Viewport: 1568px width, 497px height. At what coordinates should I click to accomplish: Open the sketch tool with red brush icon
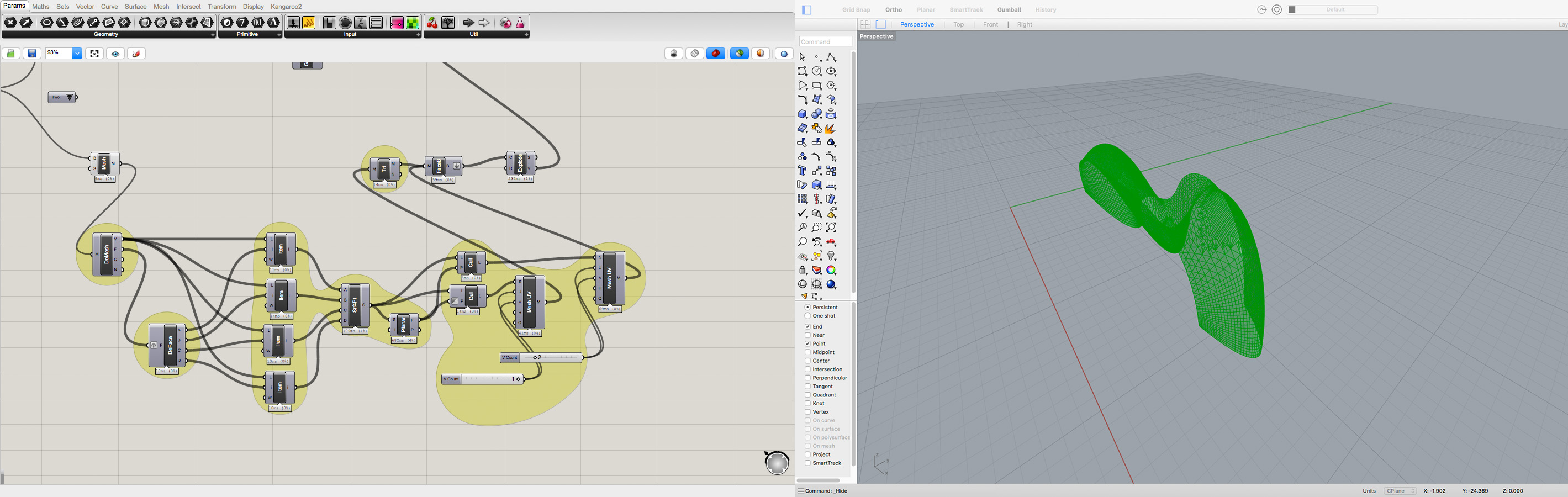click(136, 54)
